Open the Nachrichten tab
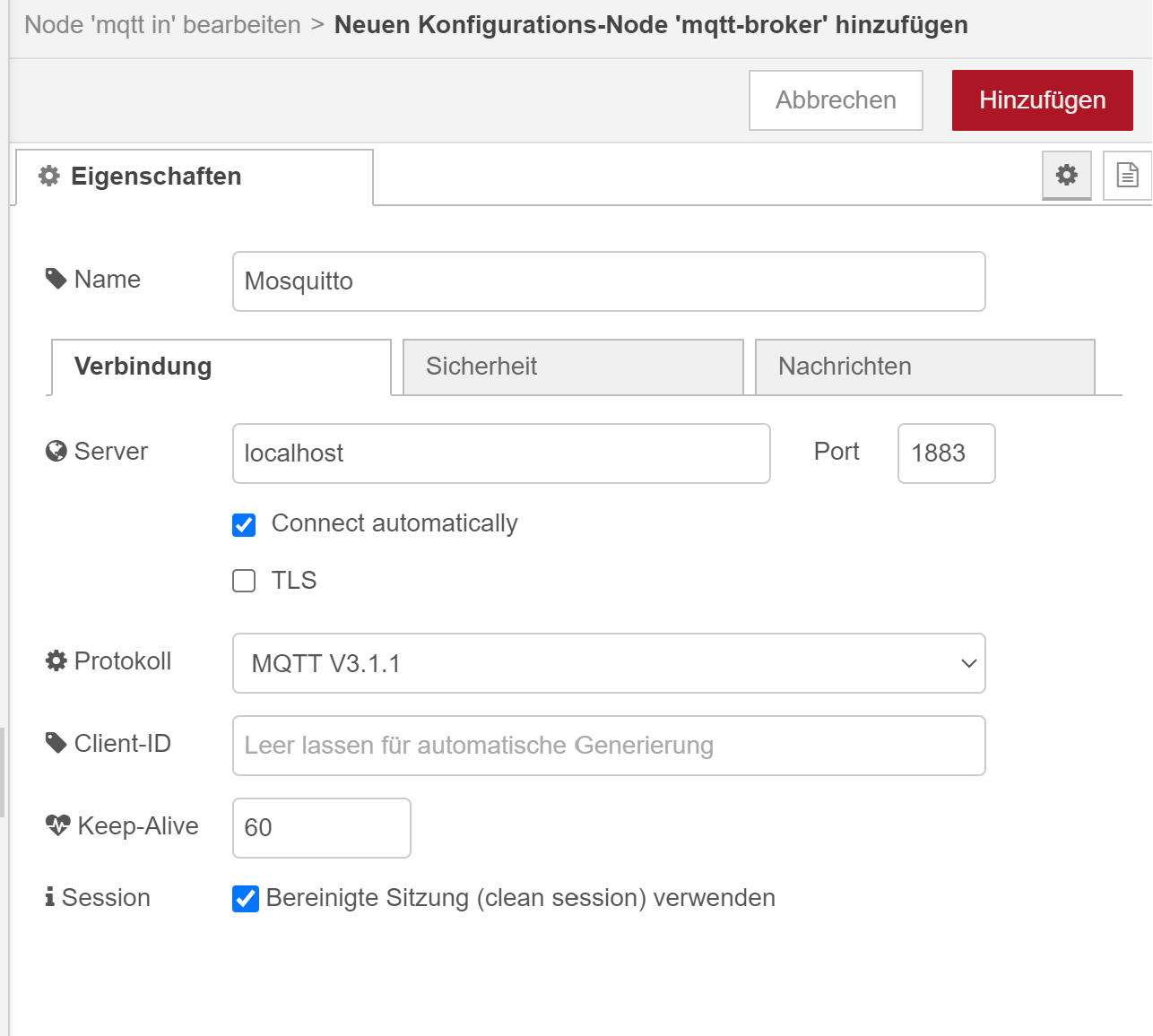This screenshot has height=1036, width=1153. point(924,367)
